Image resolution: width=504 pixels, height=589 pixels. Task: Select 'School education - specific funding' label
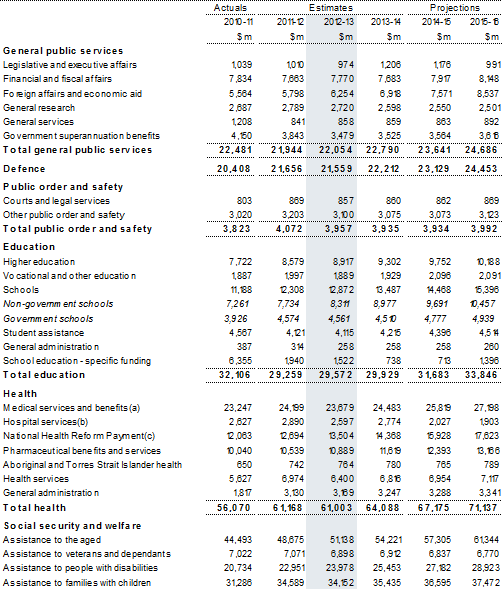pos(77,361)
